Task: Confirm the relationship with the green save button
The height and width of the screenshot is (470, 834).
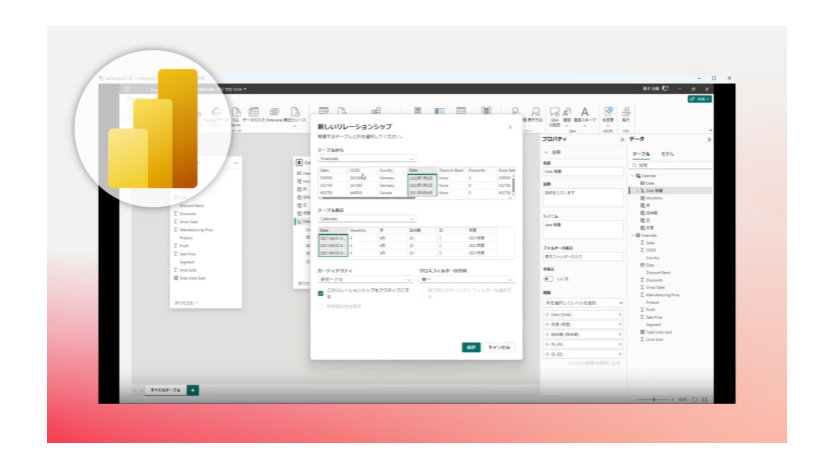Action: click(471, 347)
